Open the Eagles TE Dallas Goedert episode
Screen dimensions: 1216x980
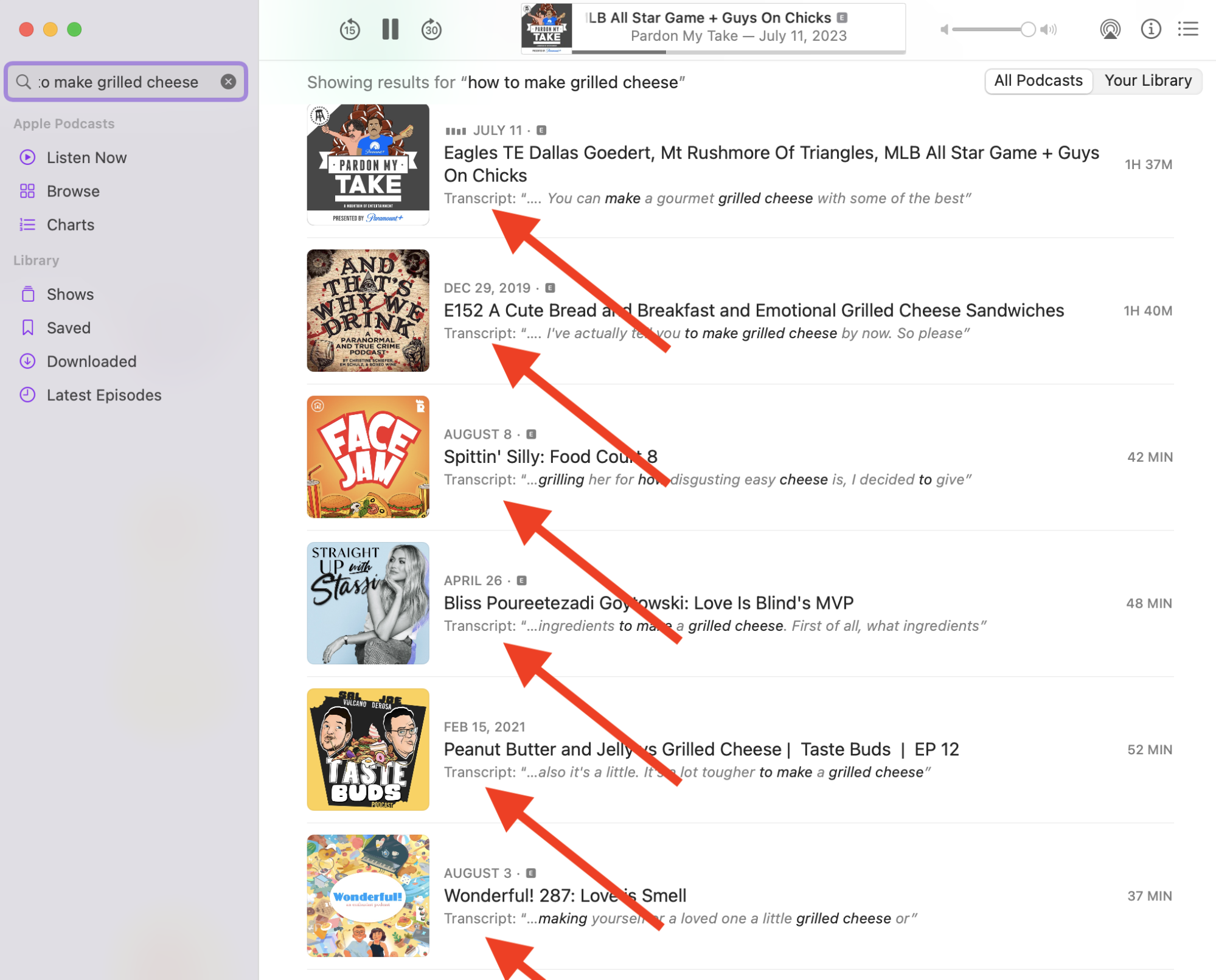coord(771,164)
